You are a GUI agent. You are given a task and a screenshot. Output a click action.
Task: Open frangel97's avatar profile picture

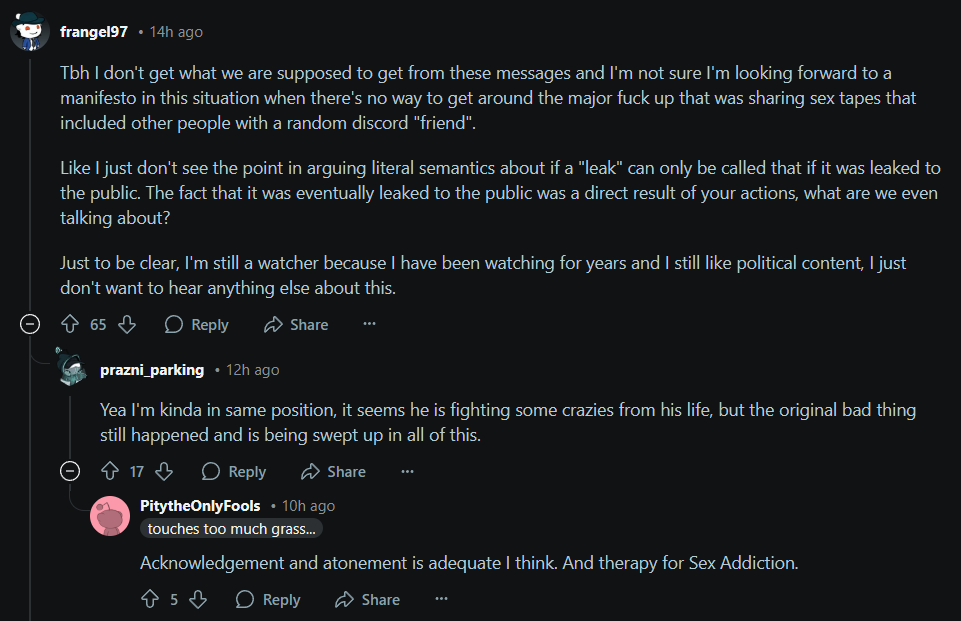pyautogui.click(x=30, y=31)
